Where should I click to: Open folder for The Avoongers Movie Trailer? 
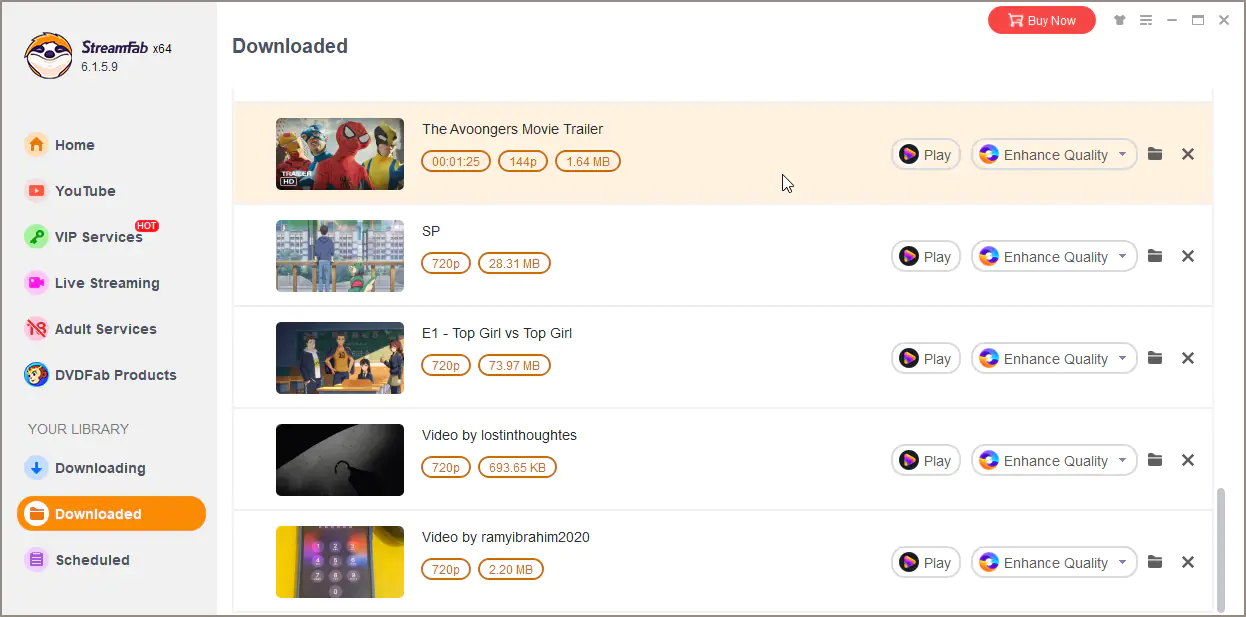(x=1155, y=154)
